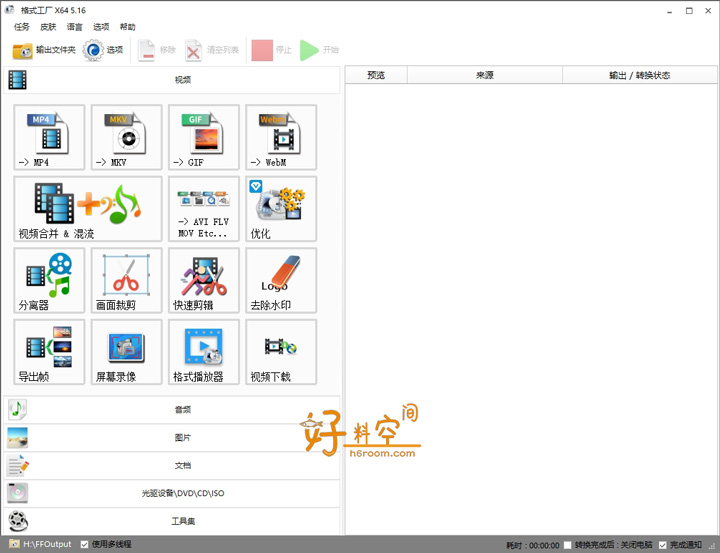Expand the 工具集 toolset category
This screenshot has height=553, width=720.
[x=172, y=521]
